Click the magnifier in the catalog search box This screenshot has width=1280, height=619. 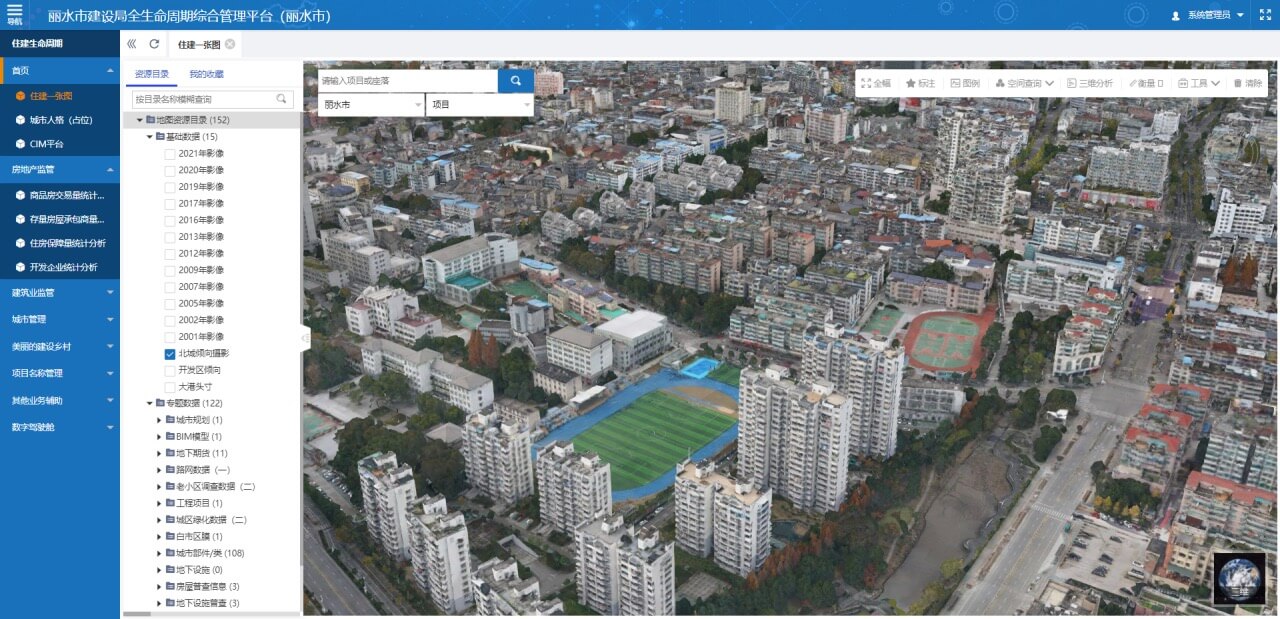[282, 99]
